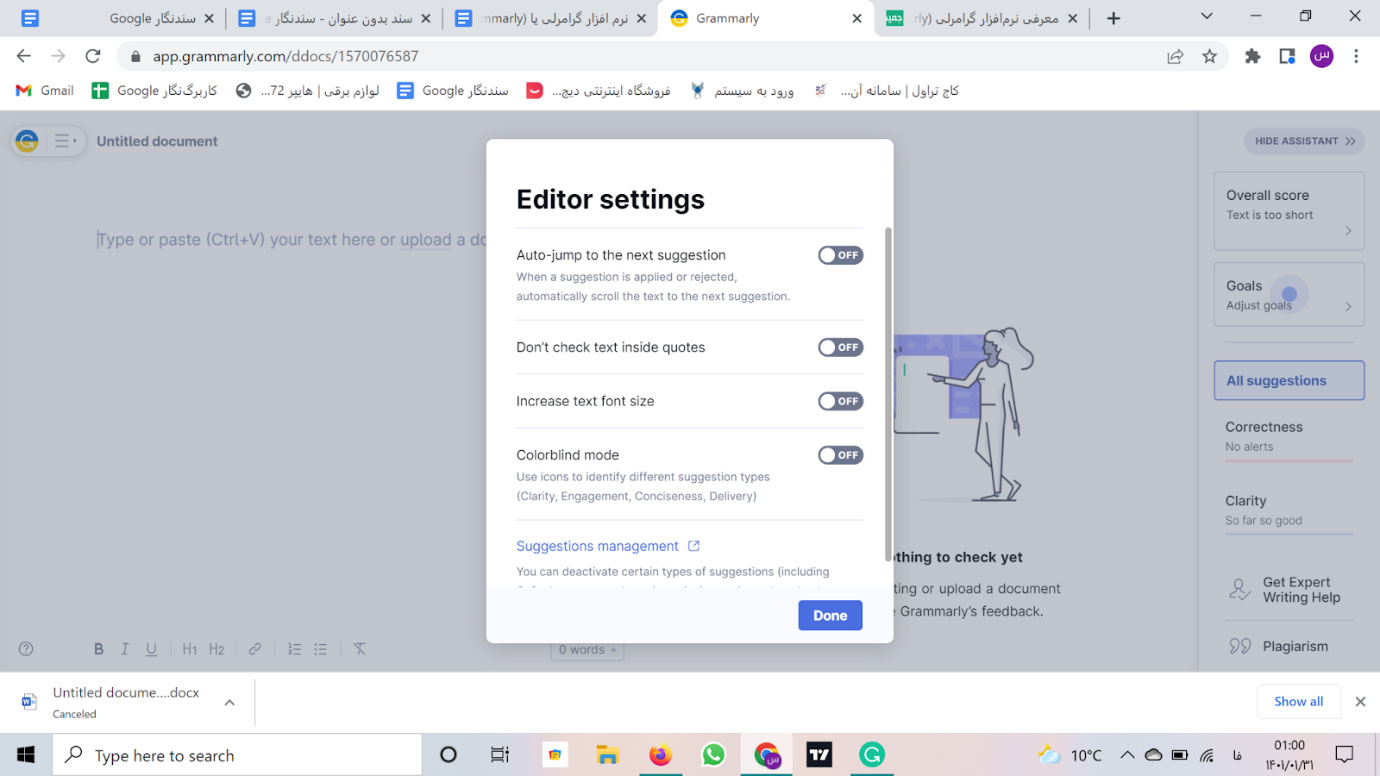Open the Gmail bookmark
The image size is (1380, 776).
[45, 90]
